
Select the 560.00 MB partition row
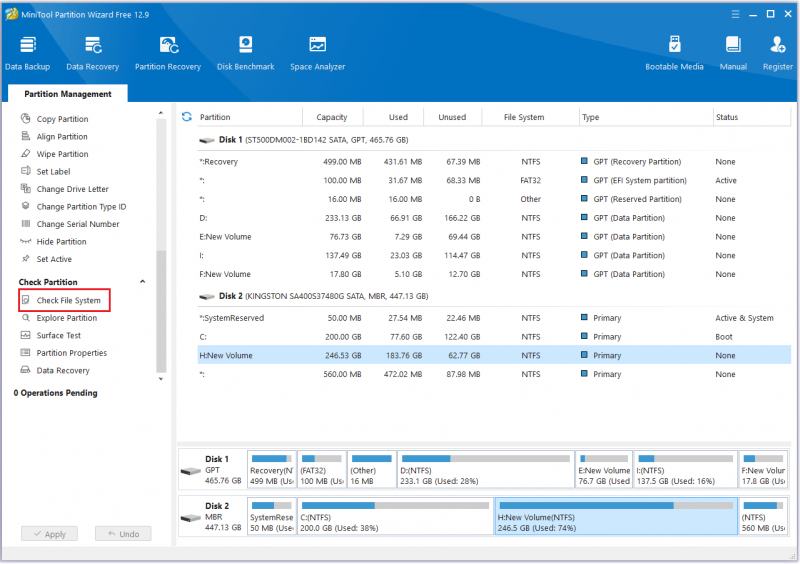click(x=494, y=374)
